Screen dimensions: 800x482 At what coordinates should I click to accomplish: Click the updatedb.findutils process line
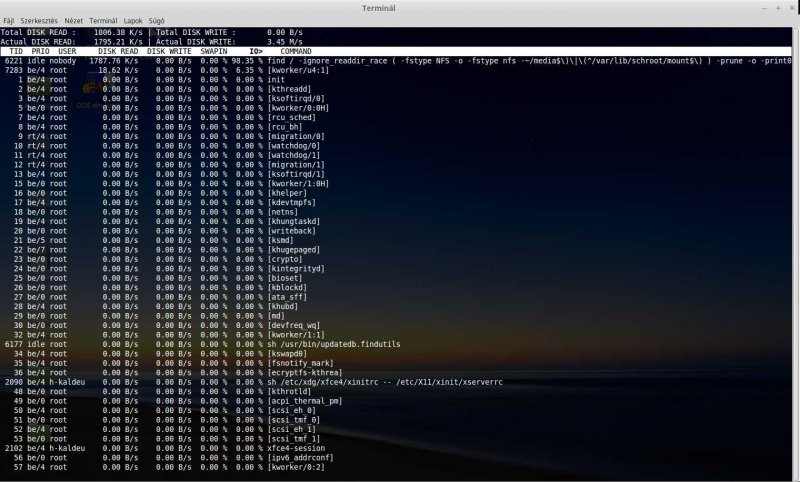click(x=329, y=343)
